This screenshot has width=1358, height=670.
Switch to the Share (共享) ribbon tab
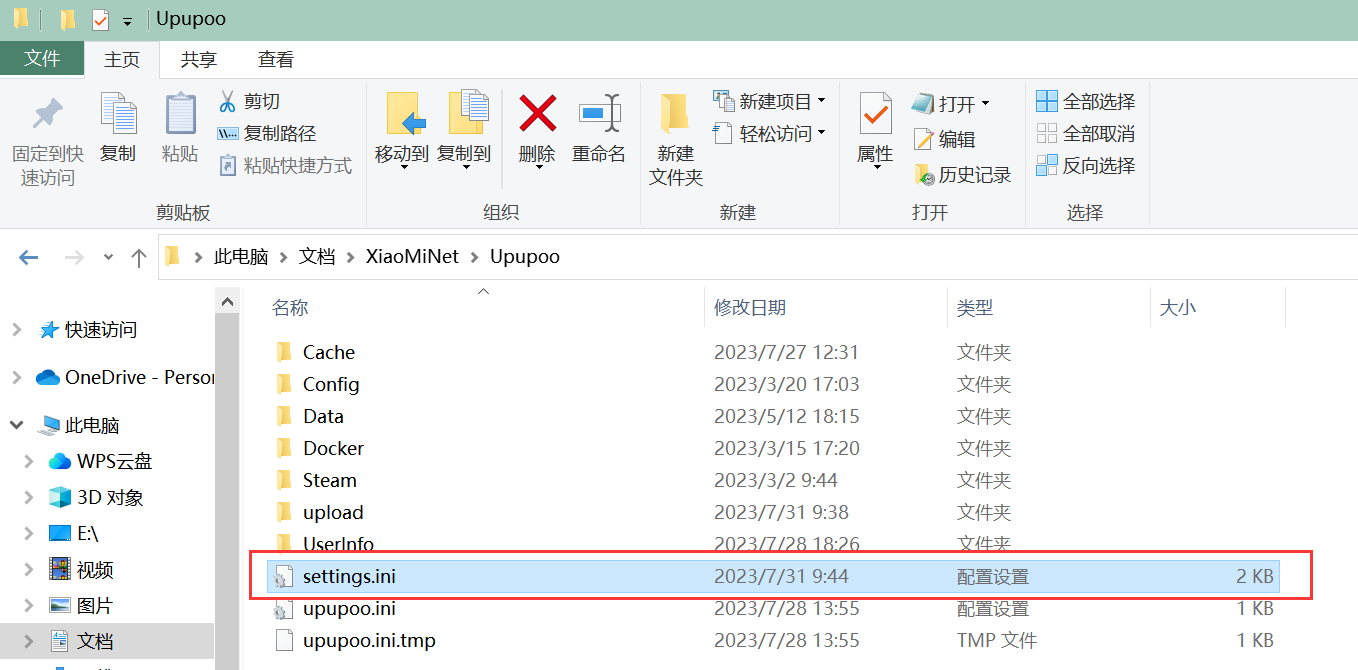[198, 60]
